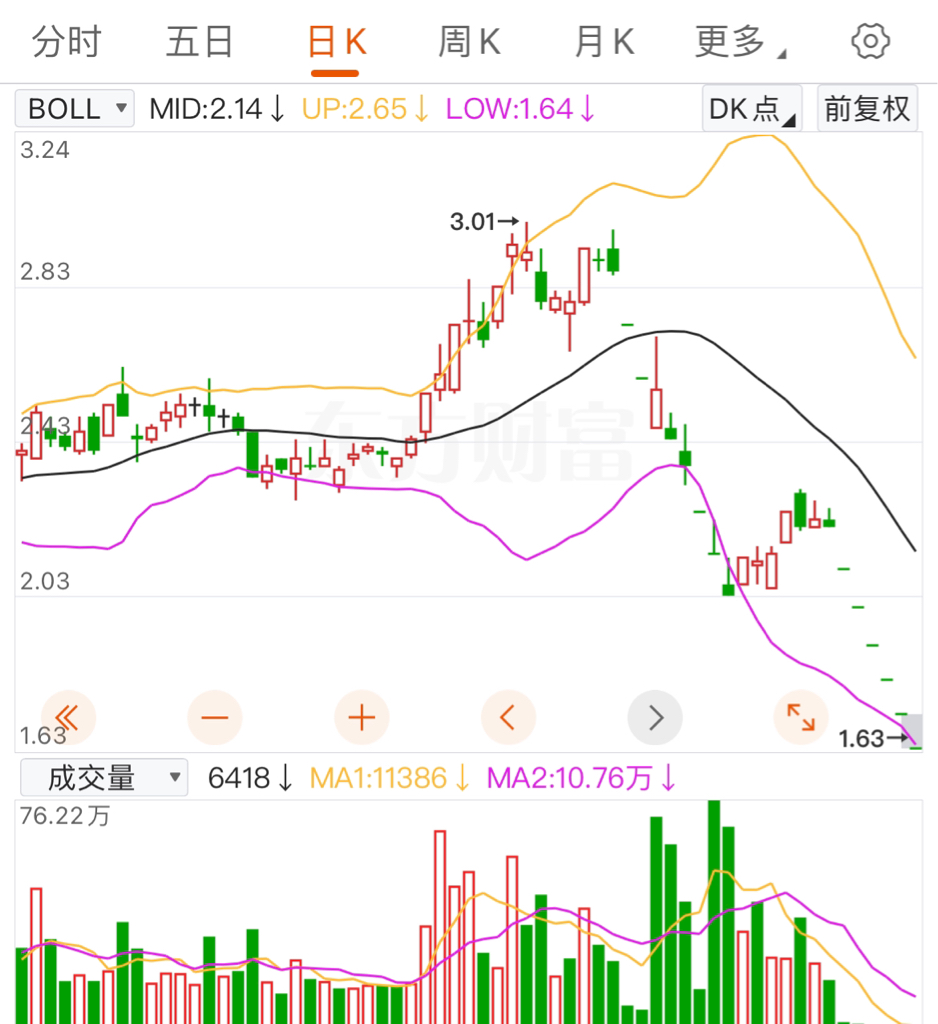Image resolution: width=938 pixels, height=1024 pixels.
Task: Move chart right with the gray right-chevron button
Action: pyautogui.click(x=655, y=718)
